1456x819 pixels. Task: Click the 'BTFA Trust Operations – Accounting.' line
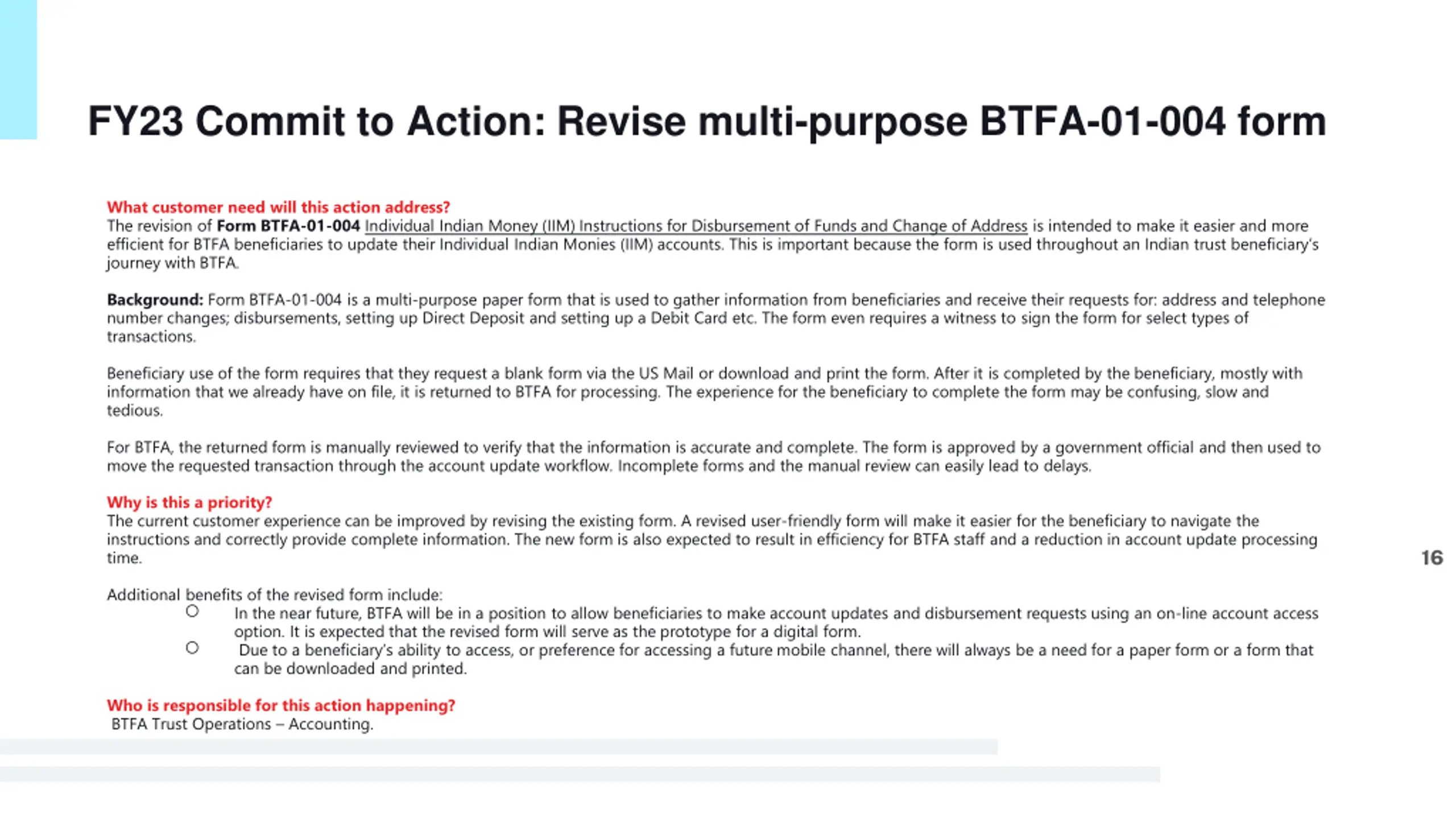coord(242,724)
